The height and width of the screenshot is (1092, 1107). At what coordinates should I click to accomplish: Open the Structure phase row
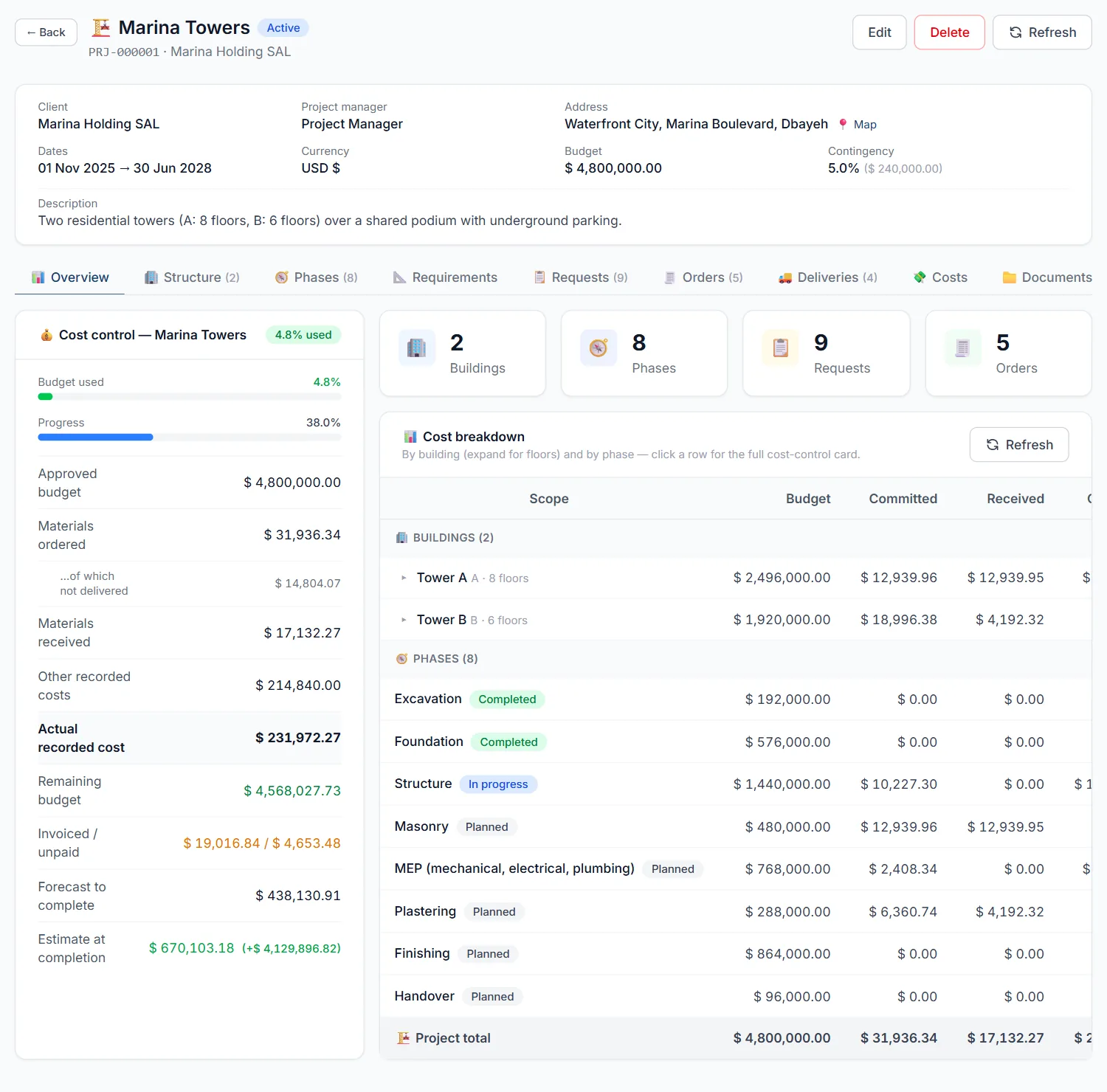pos(736,784)
